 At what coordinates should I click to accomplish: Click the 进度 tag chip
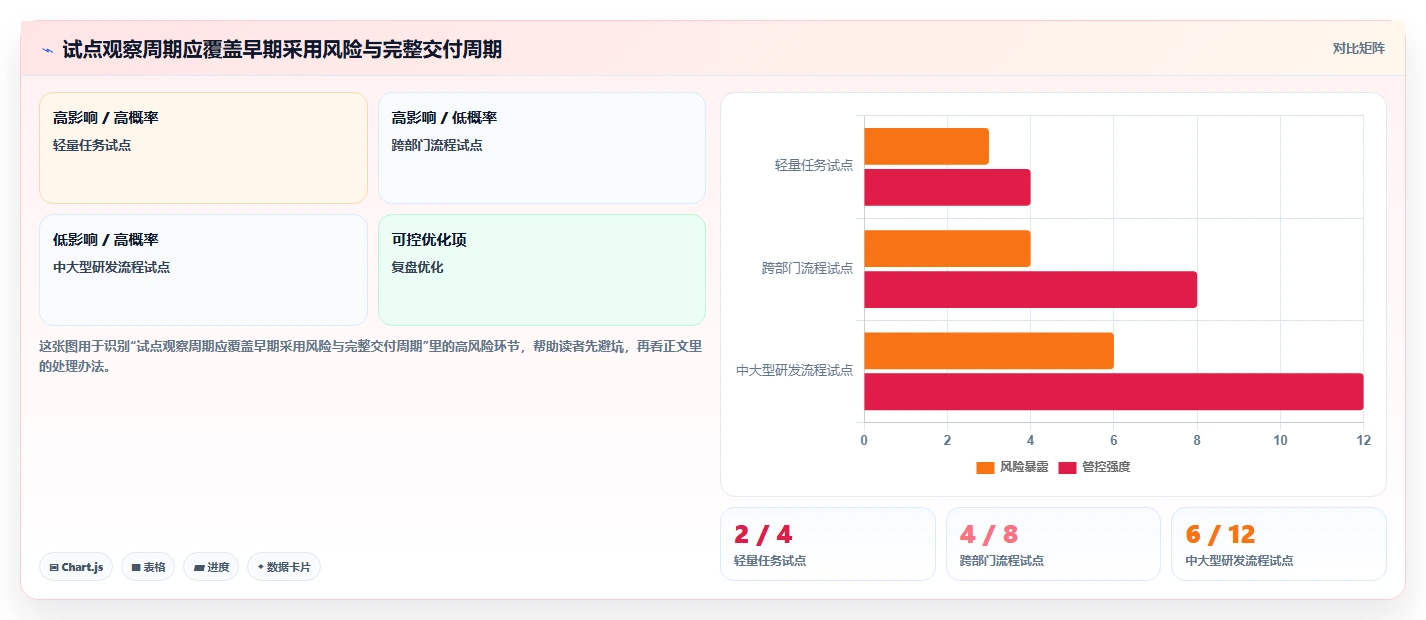pyautogui.click(x=211, y=567)
